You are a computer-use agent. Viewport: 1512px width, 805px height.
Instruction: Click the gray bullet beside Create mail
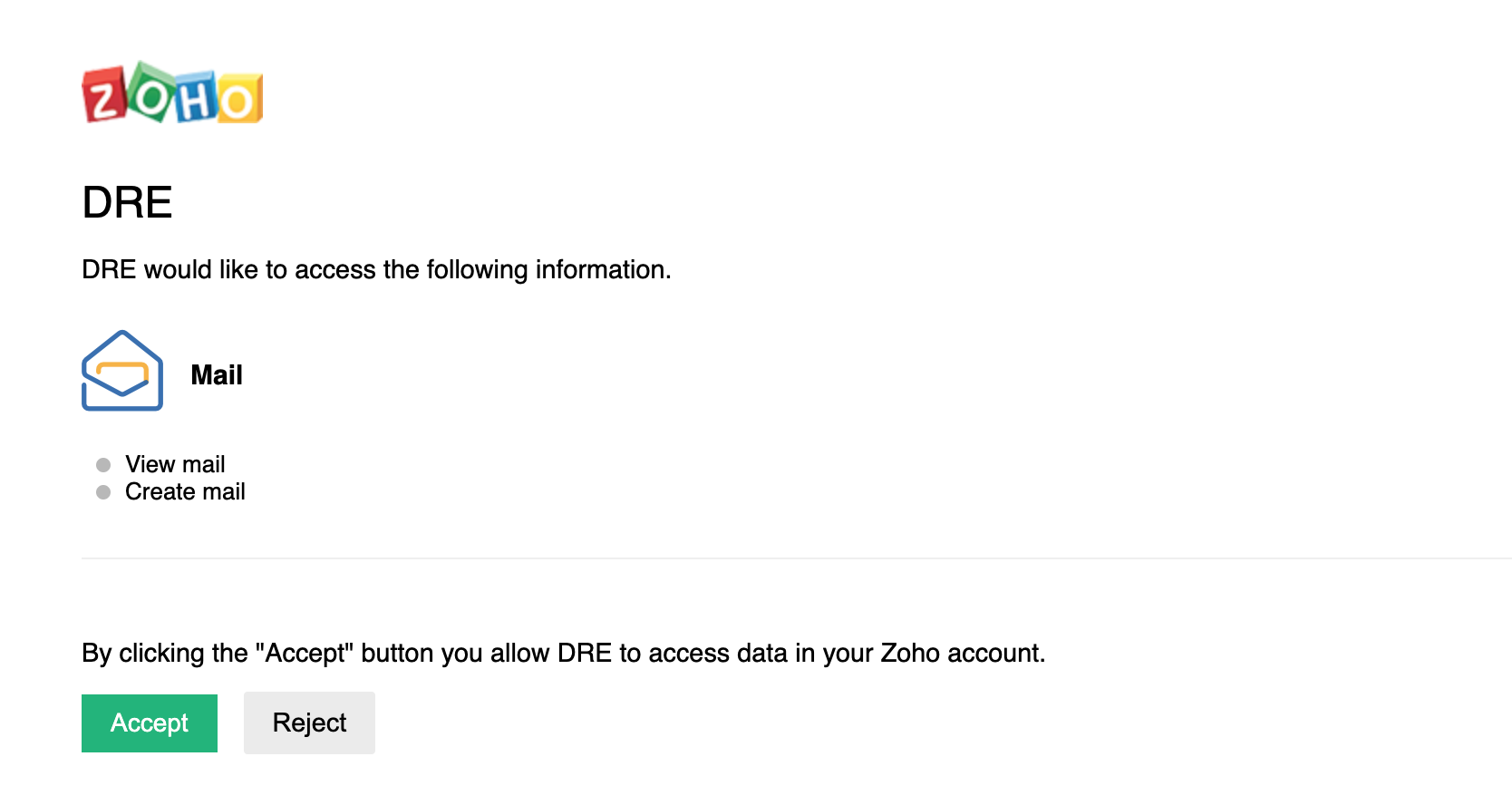103,492
